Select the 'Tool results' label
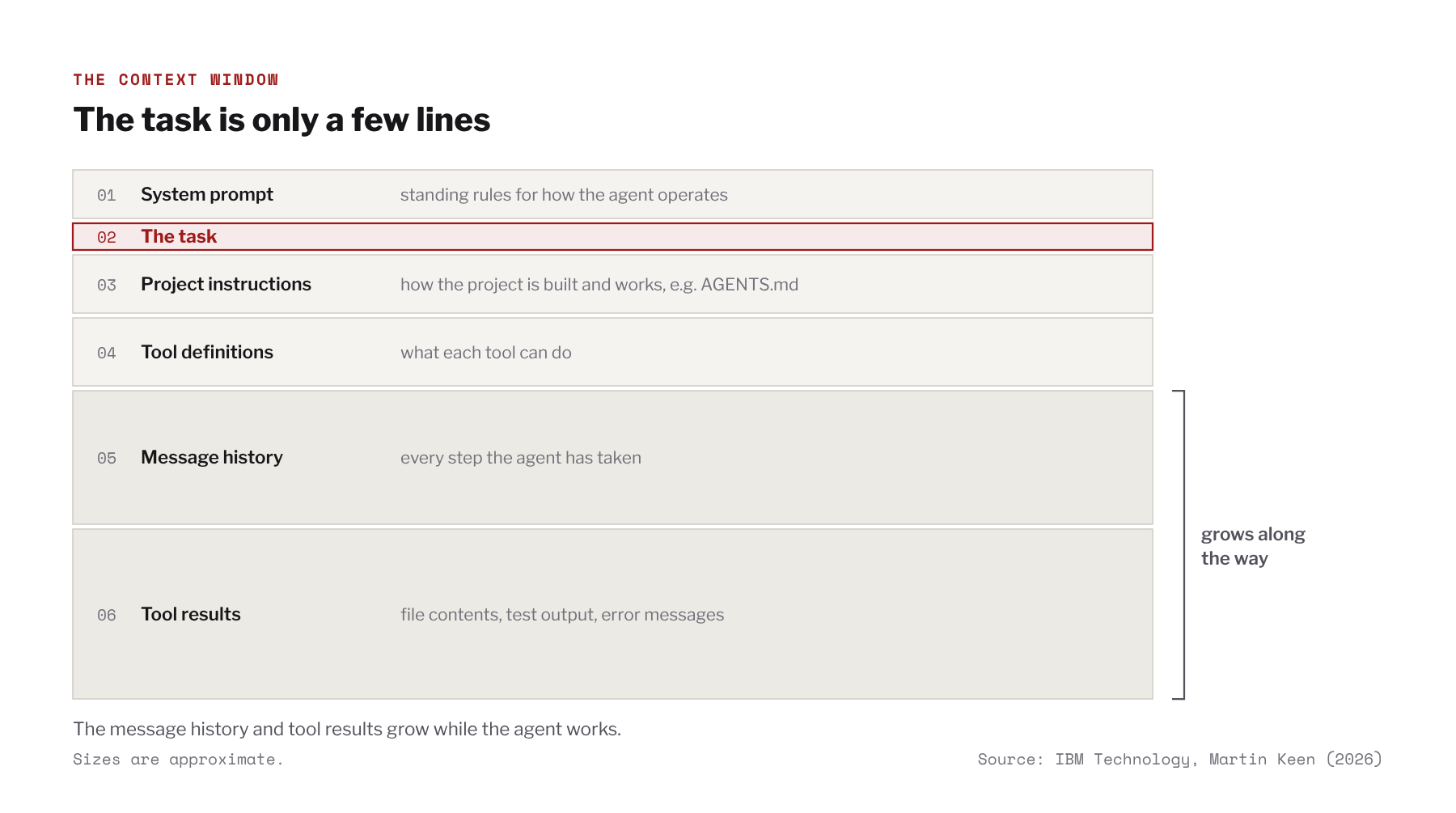 [191, 614]
